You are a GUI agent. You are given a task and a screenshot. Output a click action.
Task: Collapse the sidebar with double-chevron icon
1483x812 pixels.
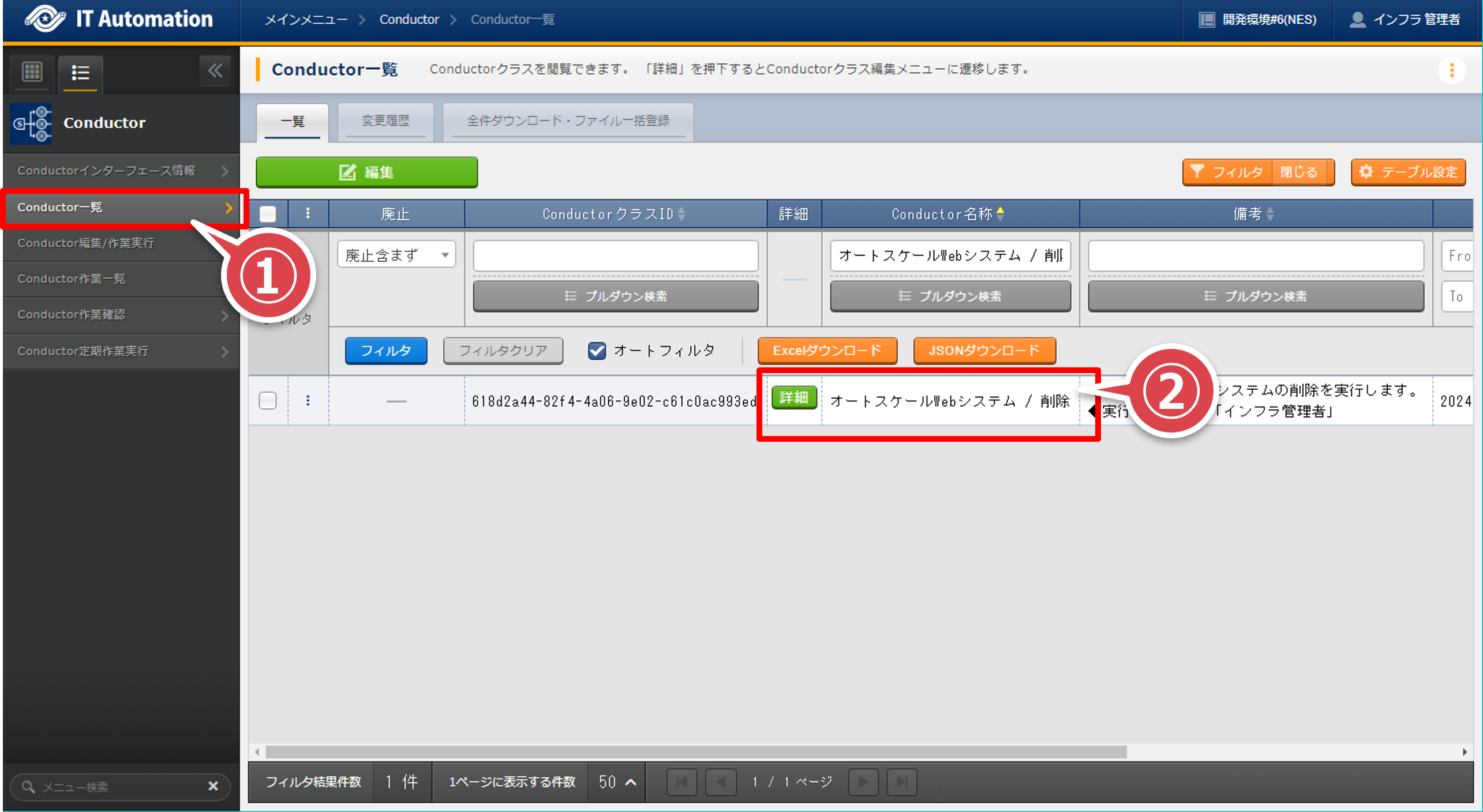(x=215, y=71)
